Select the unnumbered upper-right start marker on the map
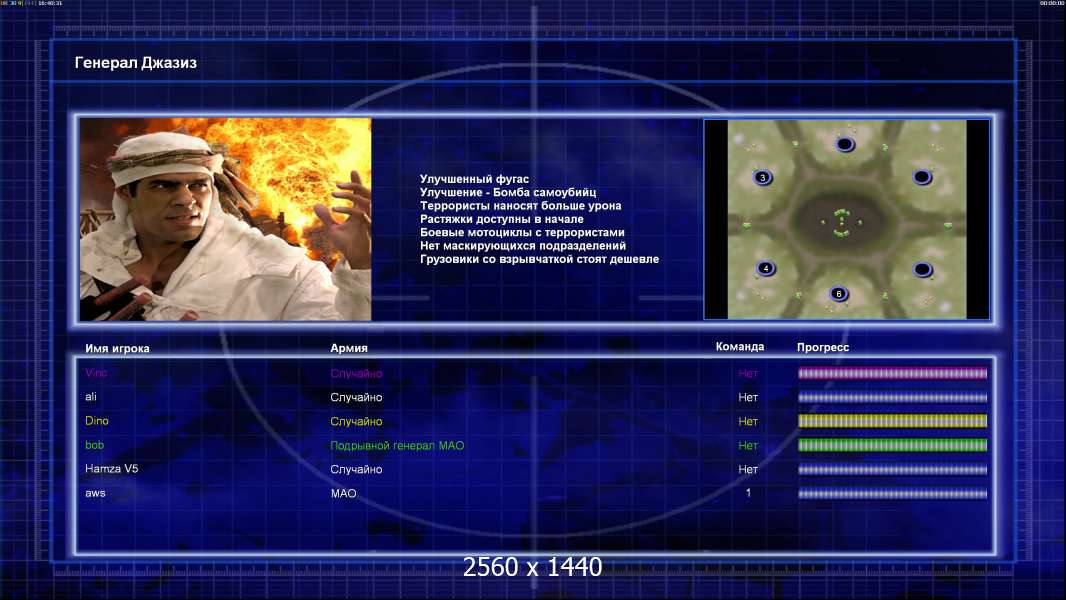Viewport: 1066px width, 600px height. (x=922, y=177)
